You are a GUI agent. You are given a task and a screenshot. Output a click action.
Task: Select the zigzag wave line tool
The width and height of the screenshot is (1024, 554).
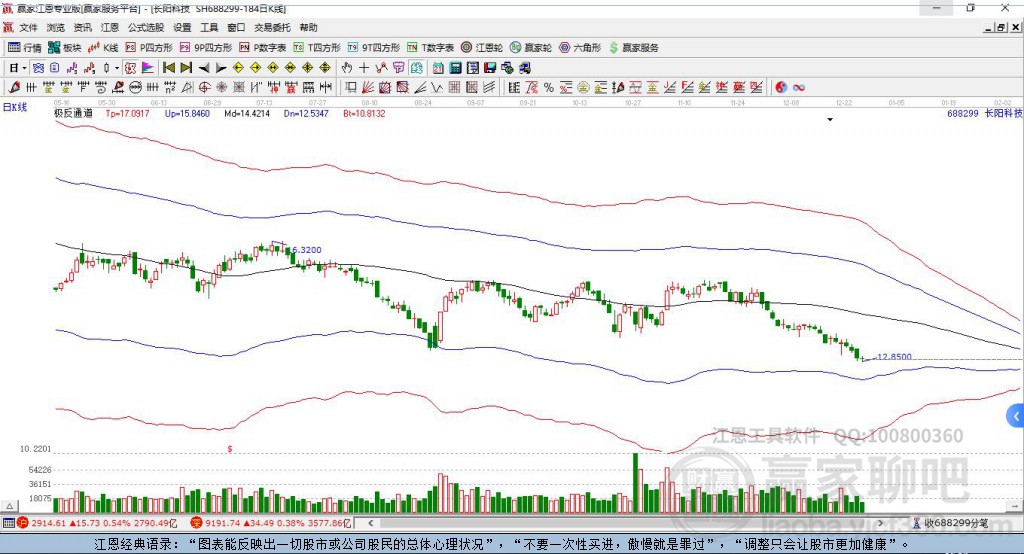tap(437, 88)
